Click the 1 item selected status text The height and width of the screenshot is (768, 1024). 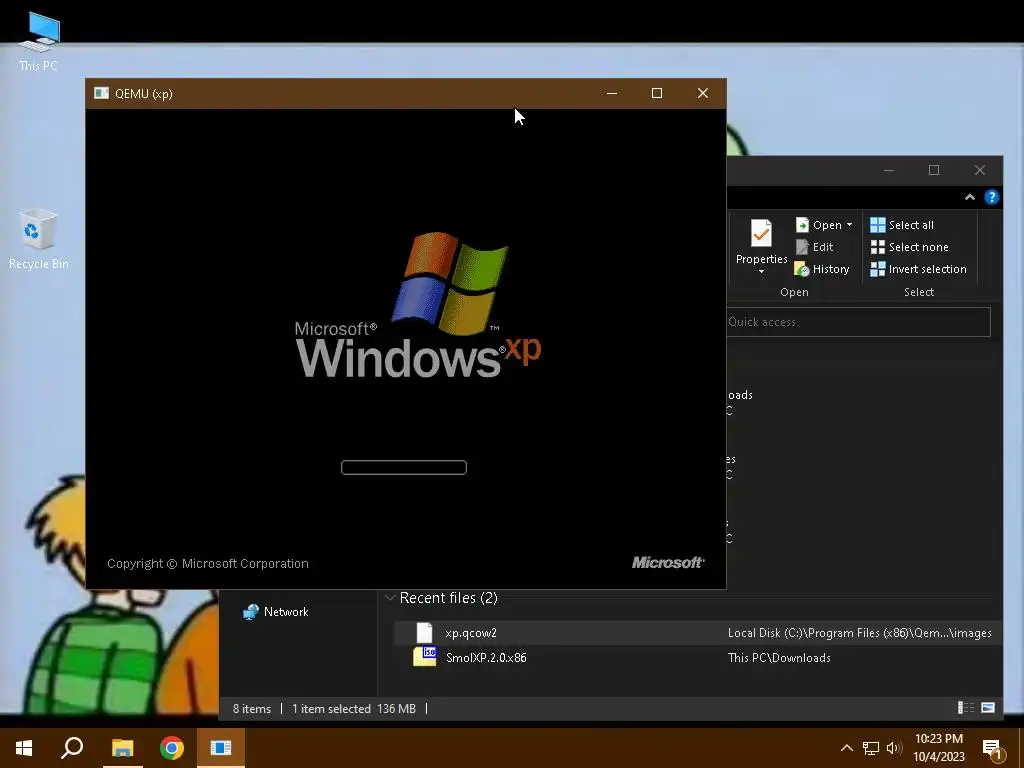(x=331, y=709)
